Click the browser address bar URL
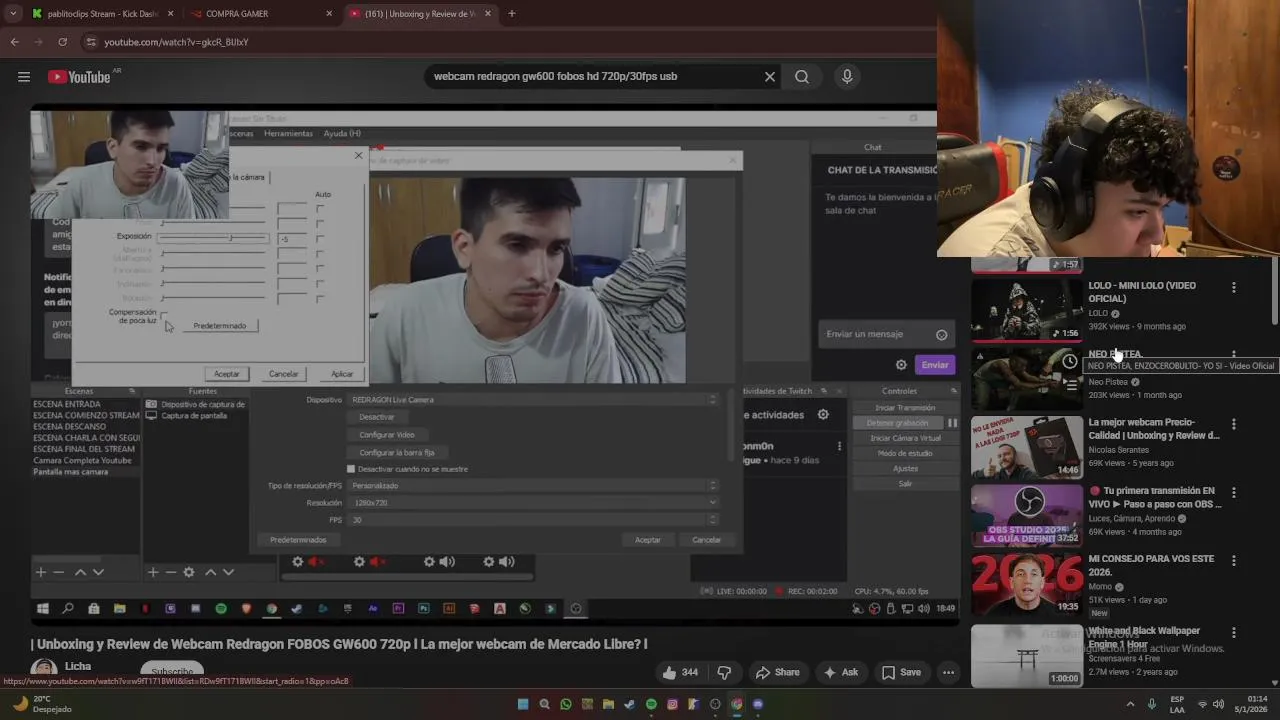1280x720 pixels. [x=176, y=42]
